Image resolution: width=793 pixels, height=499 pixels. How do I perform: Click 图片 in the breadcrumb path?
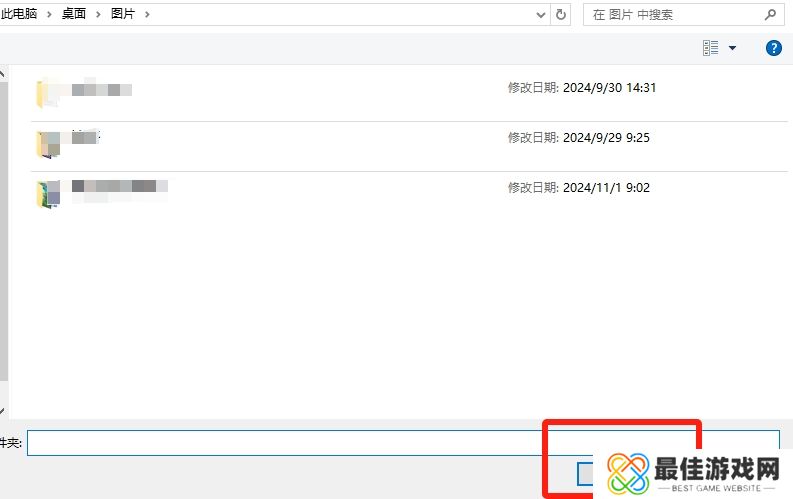tap(123, 15)
